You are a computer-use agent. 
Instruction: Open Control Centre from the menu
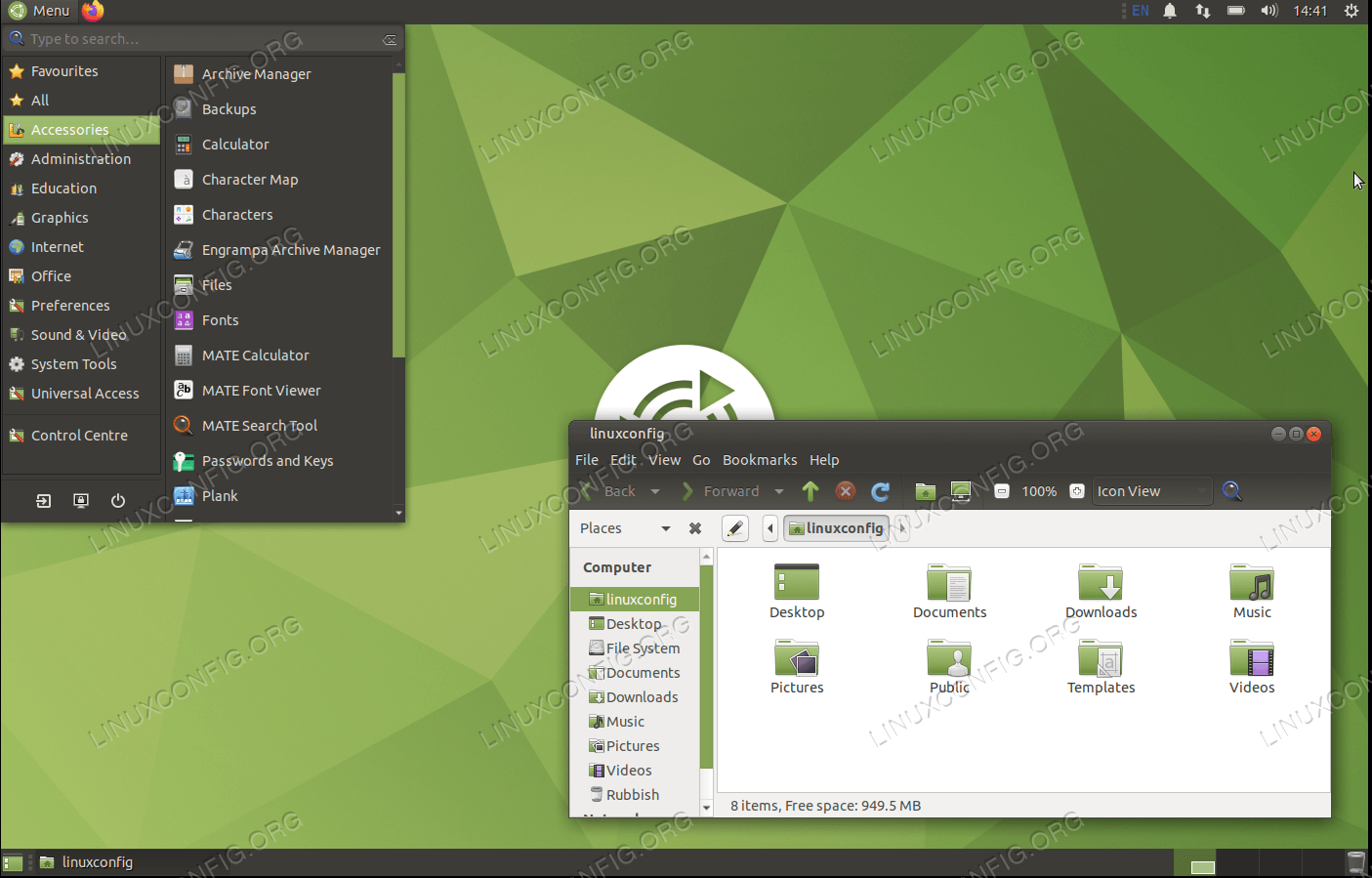click(x=82, y=436)
